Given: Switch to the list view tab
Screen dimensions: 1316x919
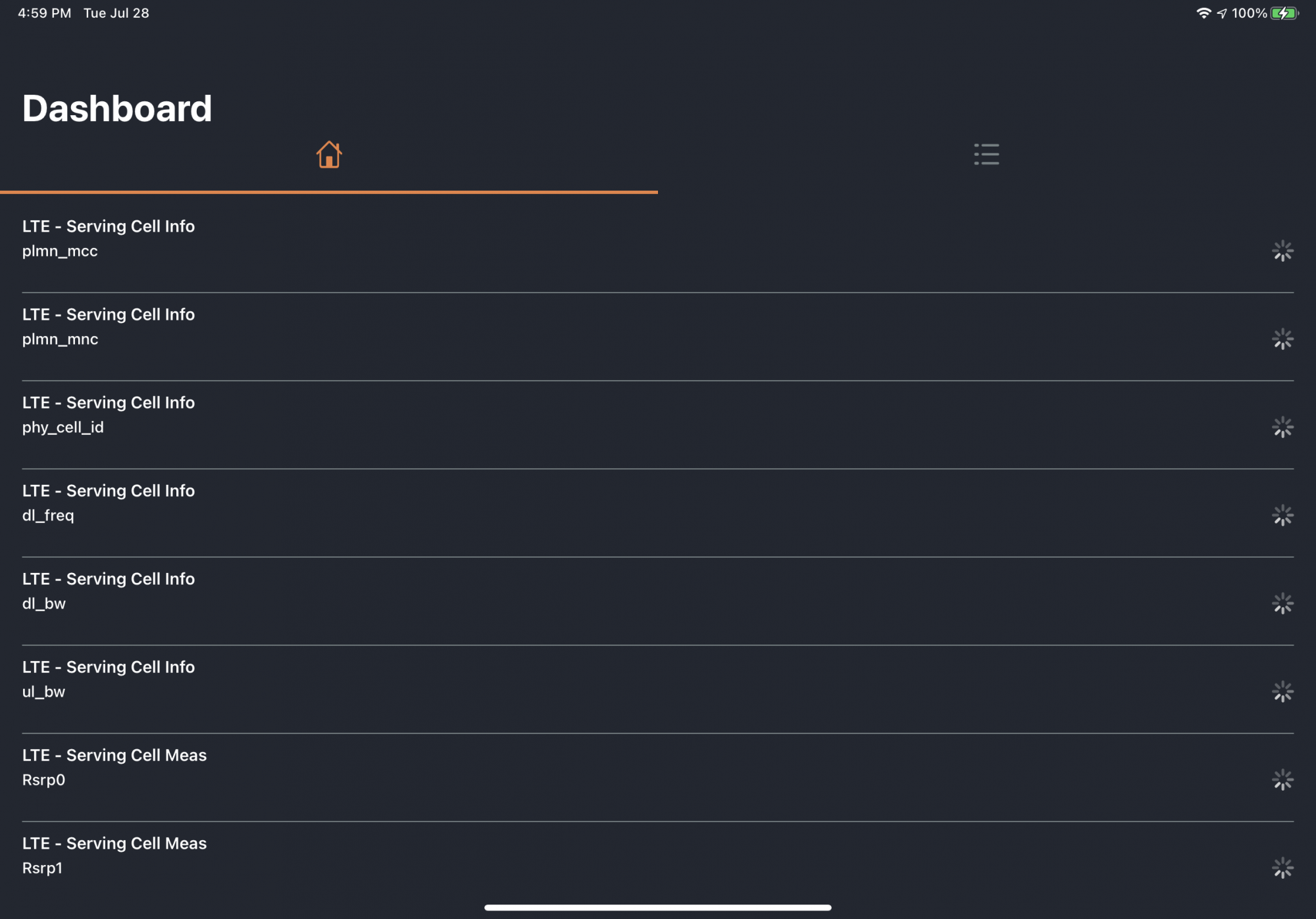Looking at the screenshot, I should point(986,155).
